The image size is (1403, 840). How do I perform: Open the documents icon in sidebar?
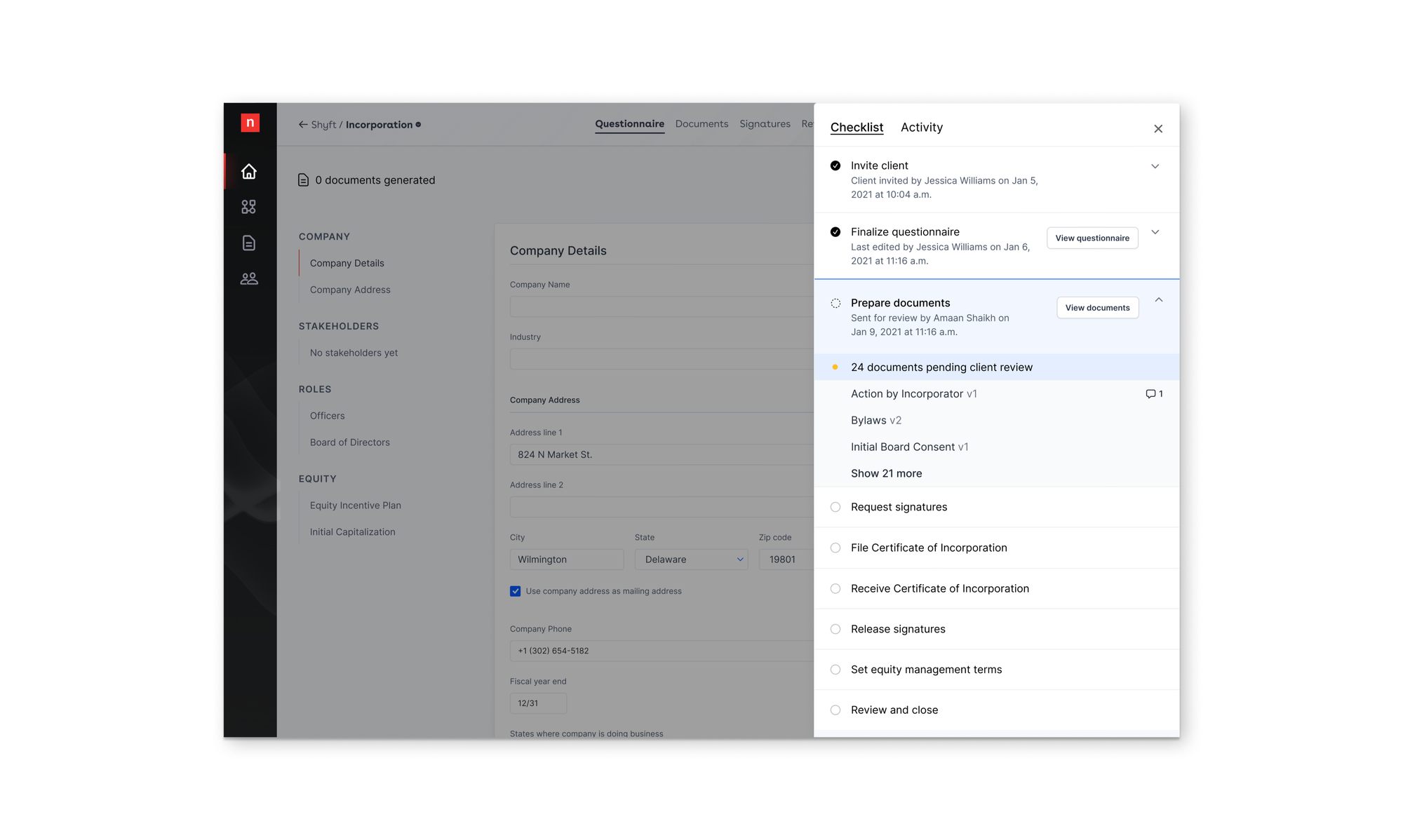coord(248,243)
